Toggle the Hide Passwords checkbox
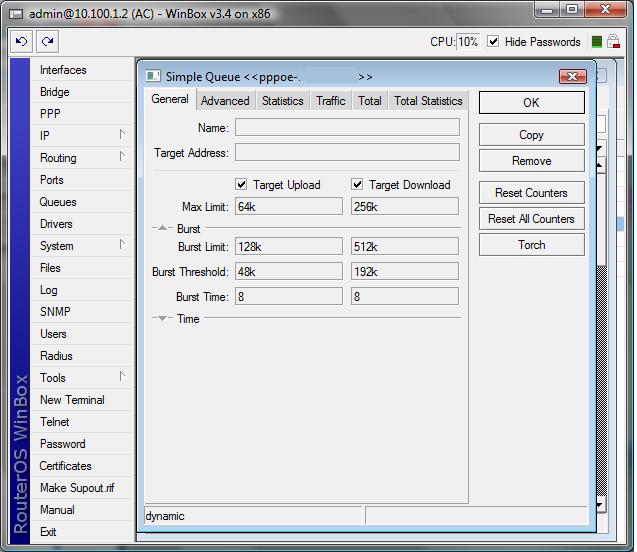Viewport: 637px width, 552px height. point(493,41)
